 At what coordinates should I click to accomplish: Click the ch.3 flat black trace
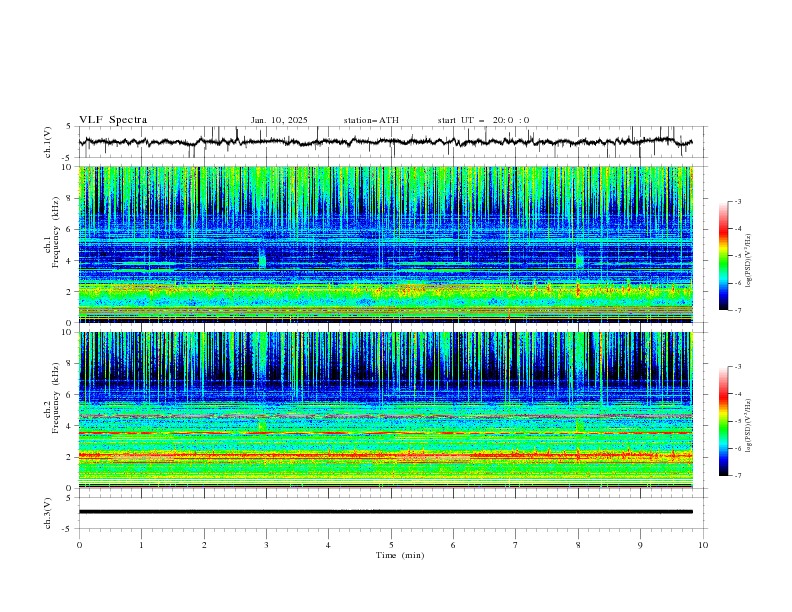385,512
